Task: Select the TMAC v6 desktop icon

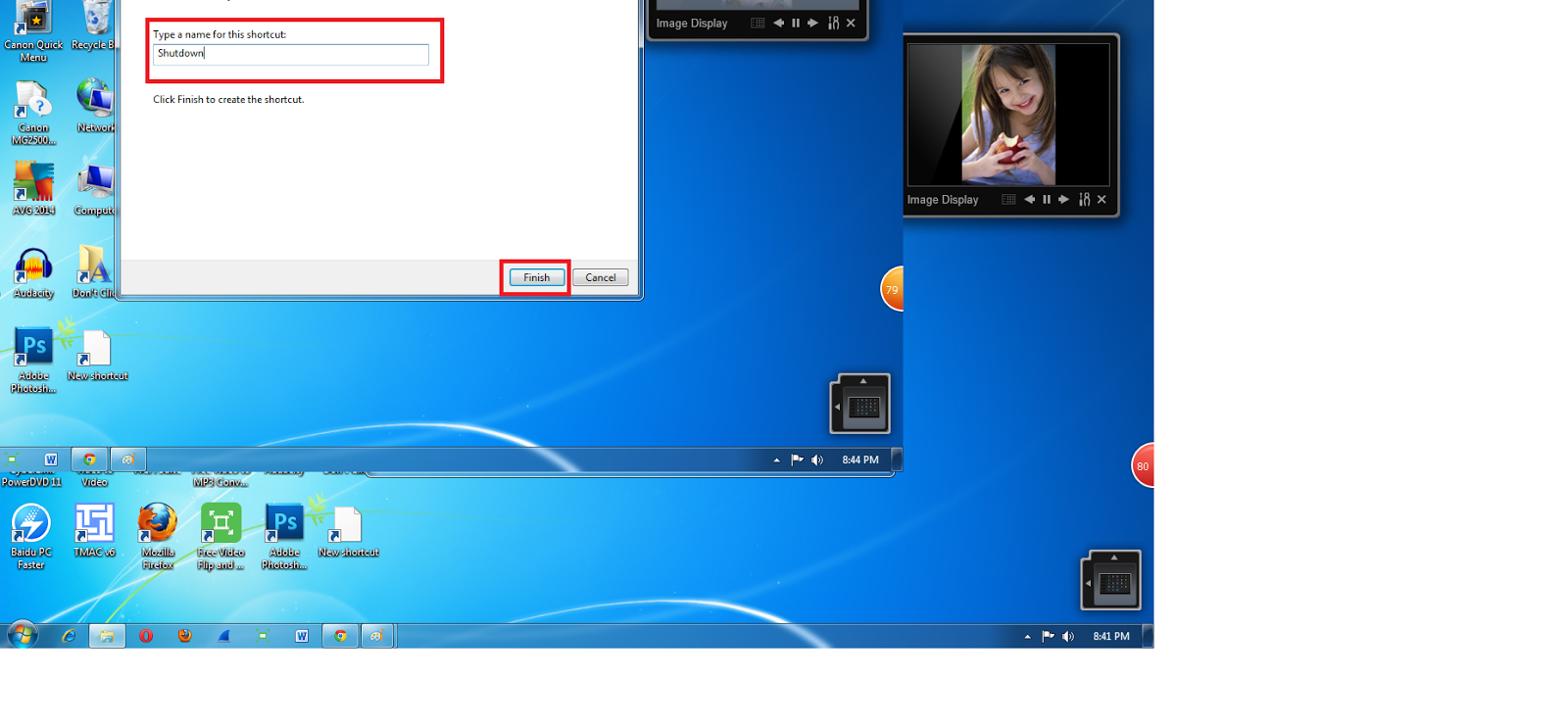Action: pos(94,530)
